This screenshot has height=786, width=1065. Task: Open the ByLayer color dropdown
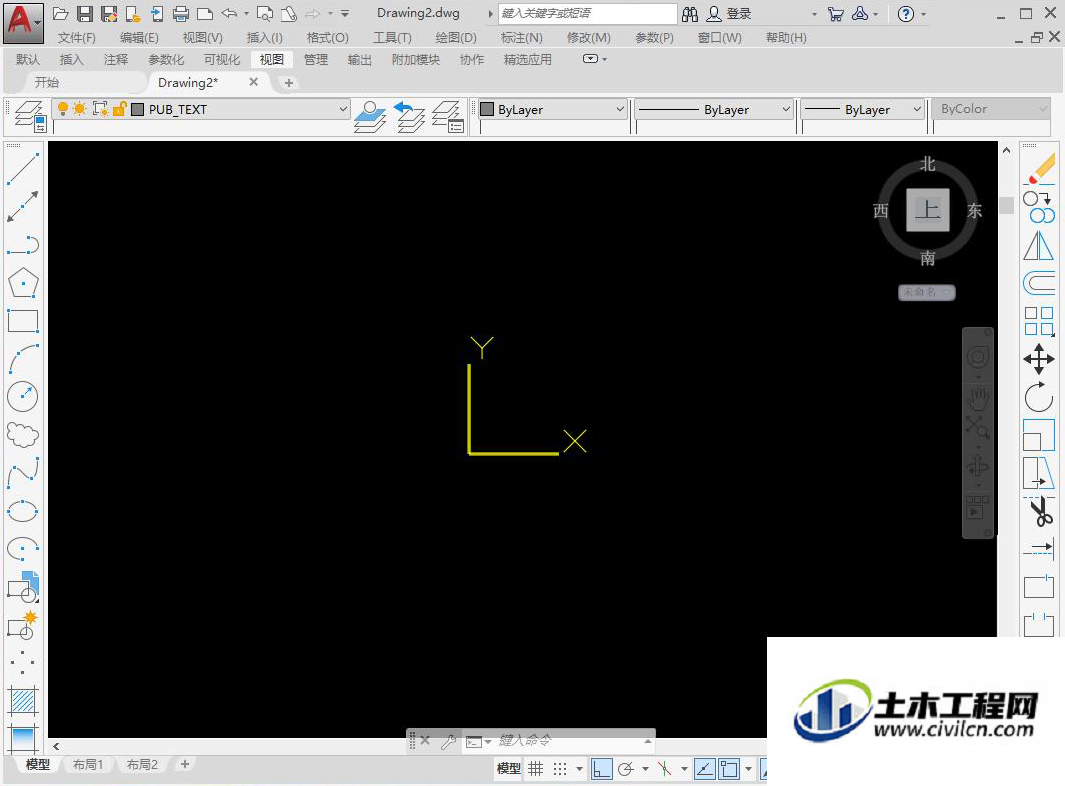click(x=619, y=109)
